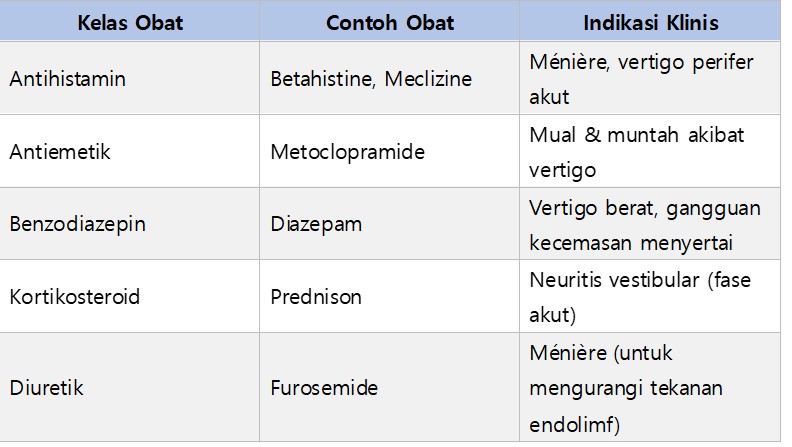This screenshot has height=447, width=792.
Task: Click the word Betahistine
Action: pyautogui.click(x=316, y=79)
